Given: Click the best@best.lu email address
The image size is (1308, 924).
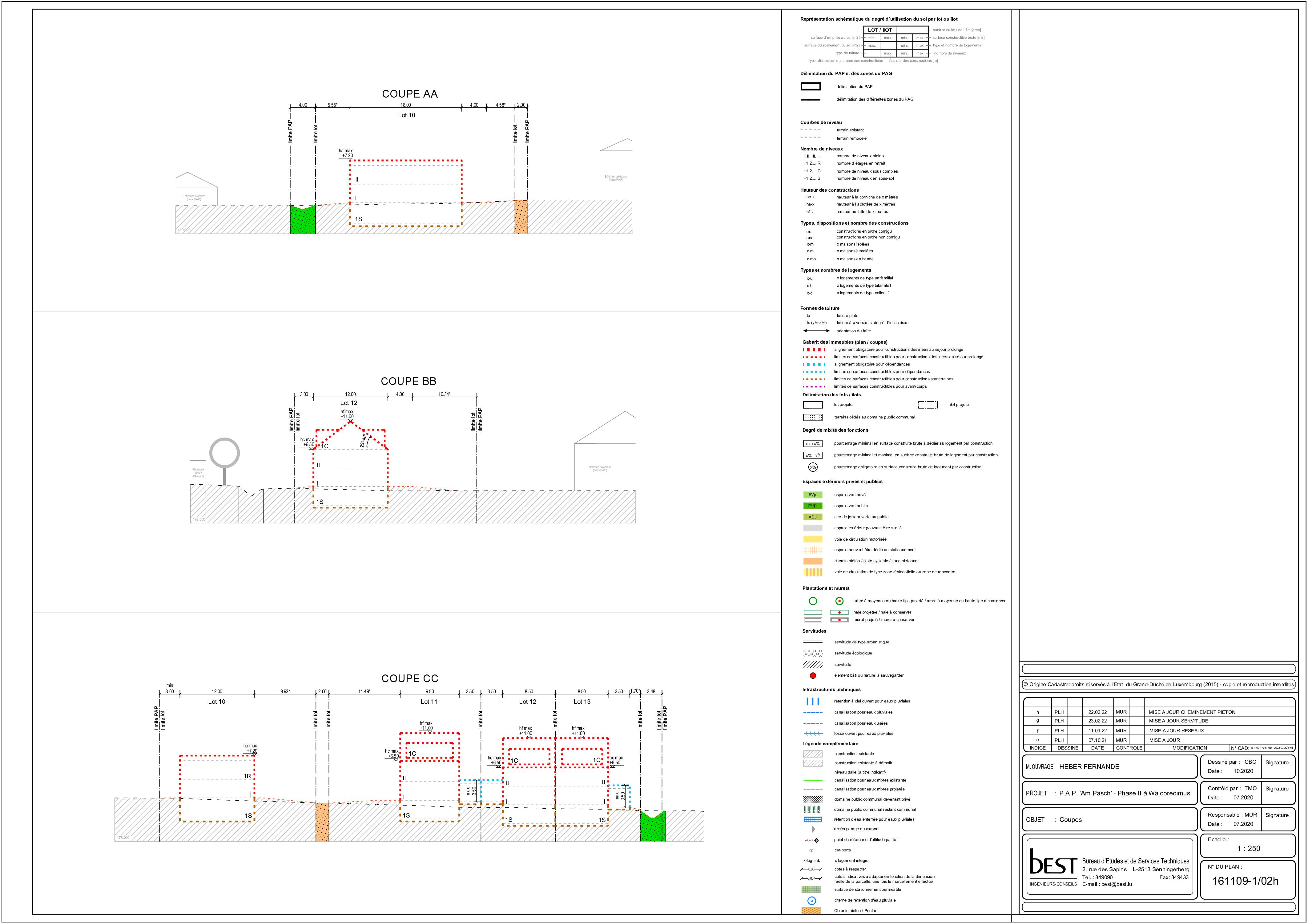Looking at the screenshot, I should pos(1116,884).
